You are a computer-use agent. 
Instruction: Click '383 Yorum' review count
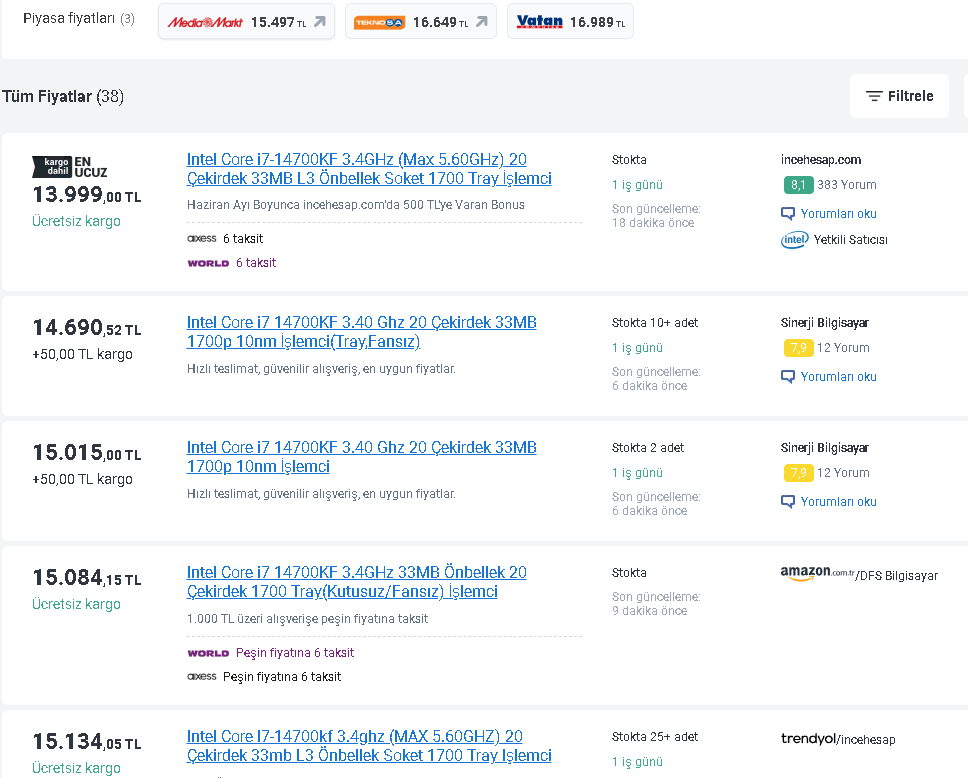(x=846, y=185)
